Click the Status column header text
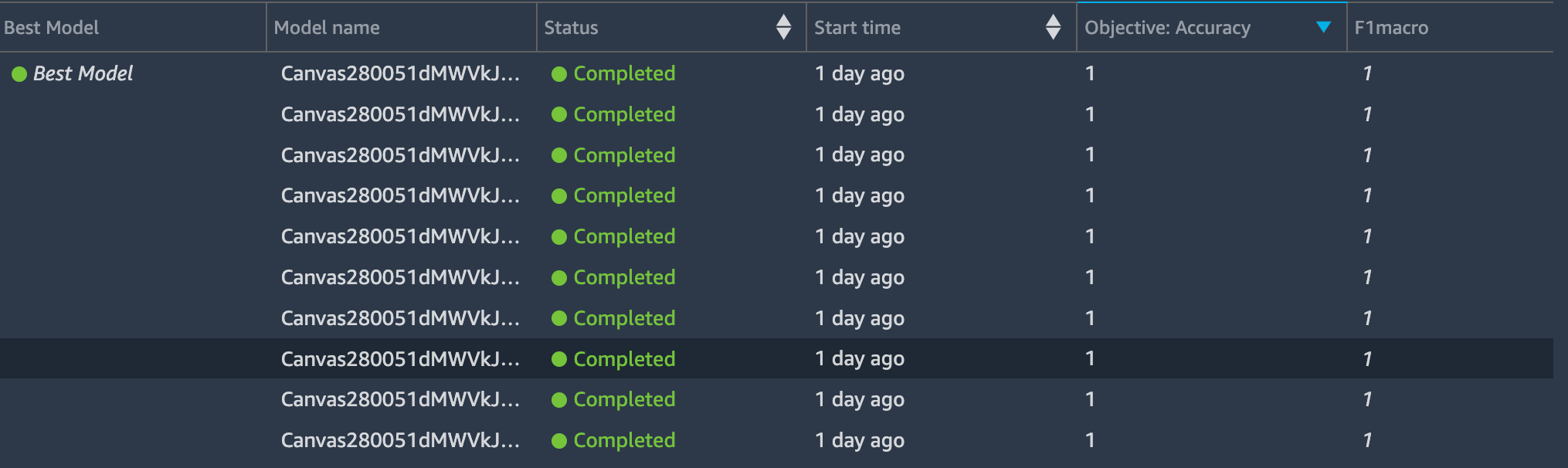The width and height of the screenshot is (1568, 468). (x=571, y=28)
